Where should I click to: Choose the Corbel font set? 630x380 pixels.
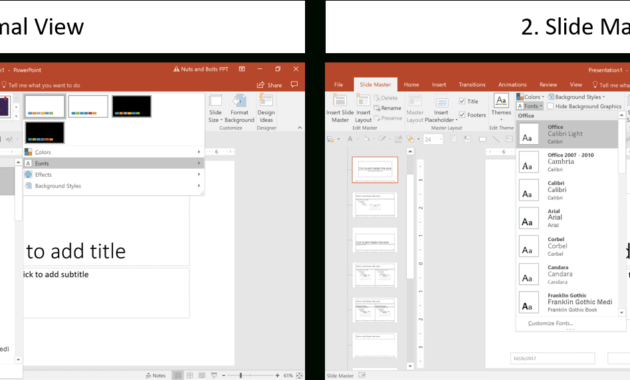pyautogui.click(x=567, y=246)
